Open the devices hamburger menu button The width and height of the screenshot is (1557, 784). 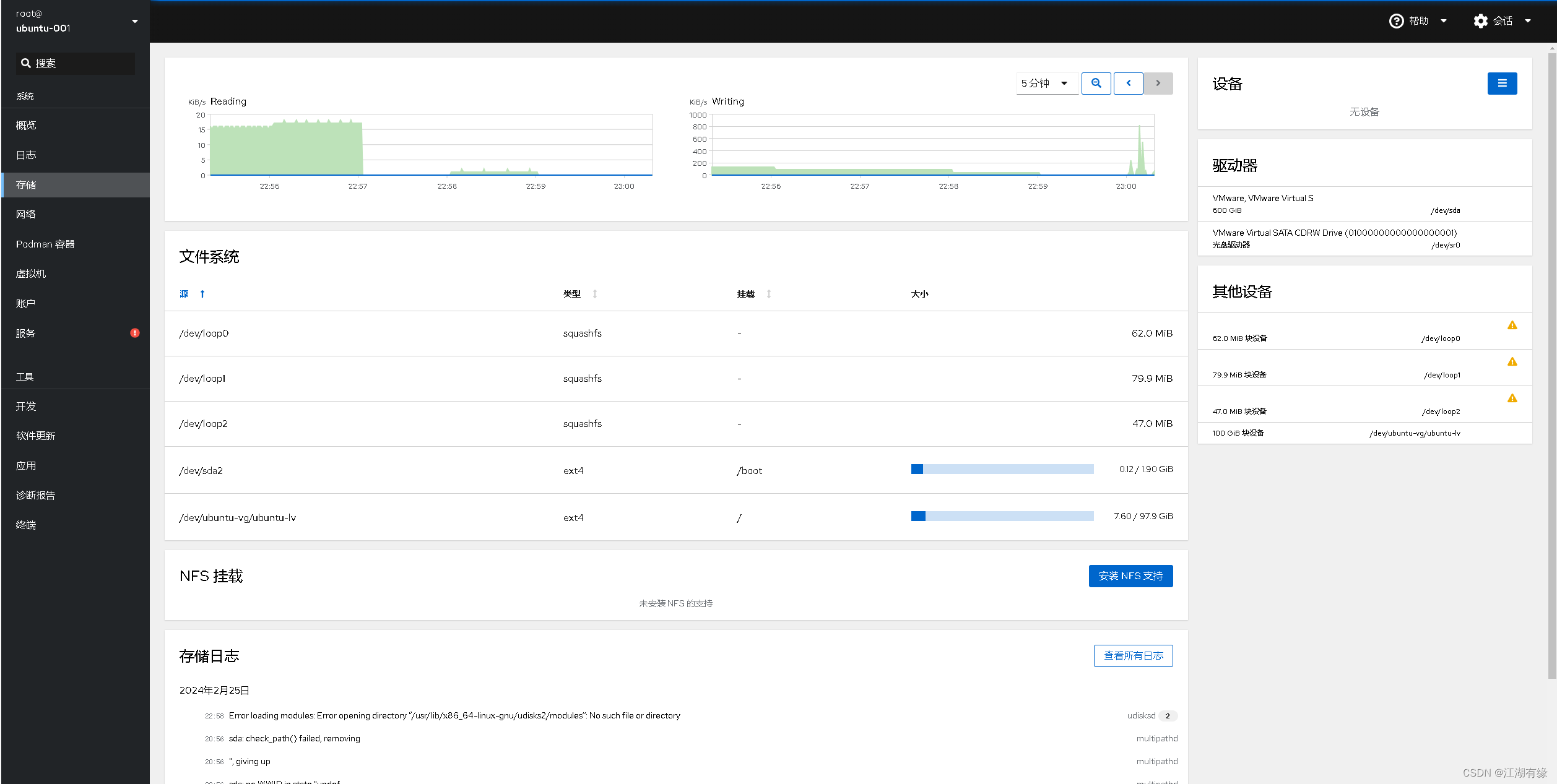1502,83
